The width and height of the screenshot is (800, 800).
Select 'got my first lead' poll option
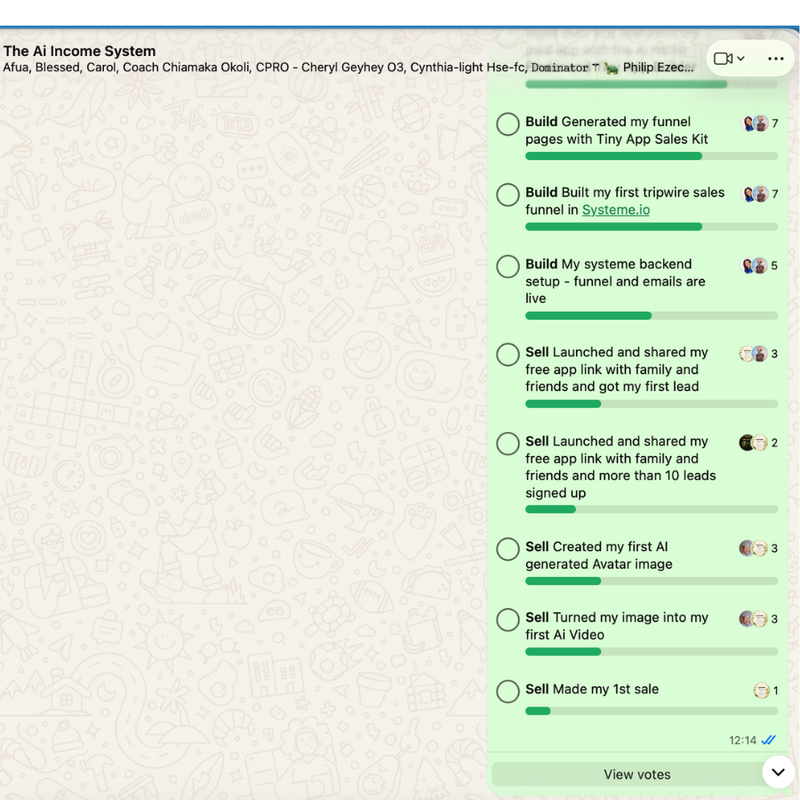point(508,354)
